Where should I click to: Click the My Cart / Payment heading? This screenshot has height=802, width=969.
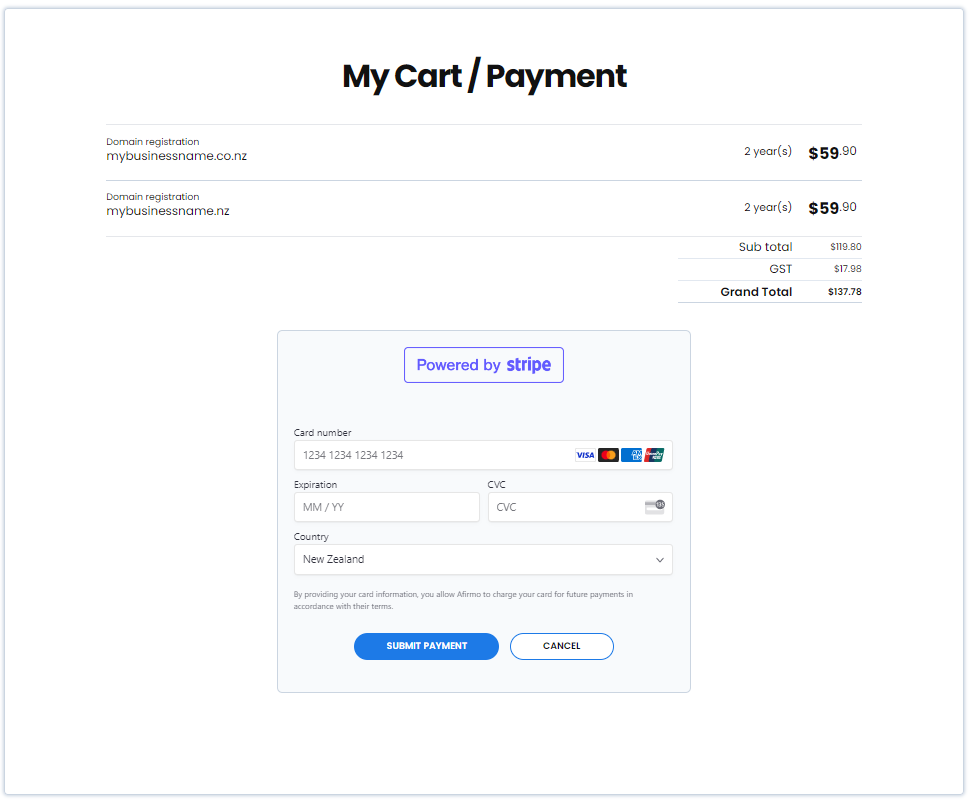coord(484,77)
